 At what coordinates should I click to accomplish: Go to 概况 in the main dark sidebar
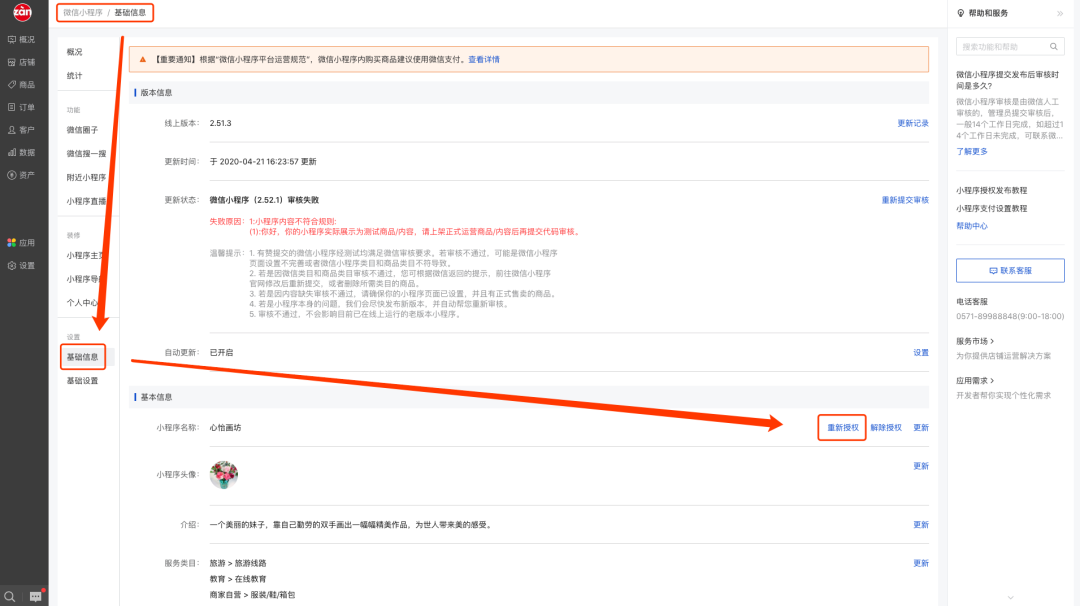(21, 39)
